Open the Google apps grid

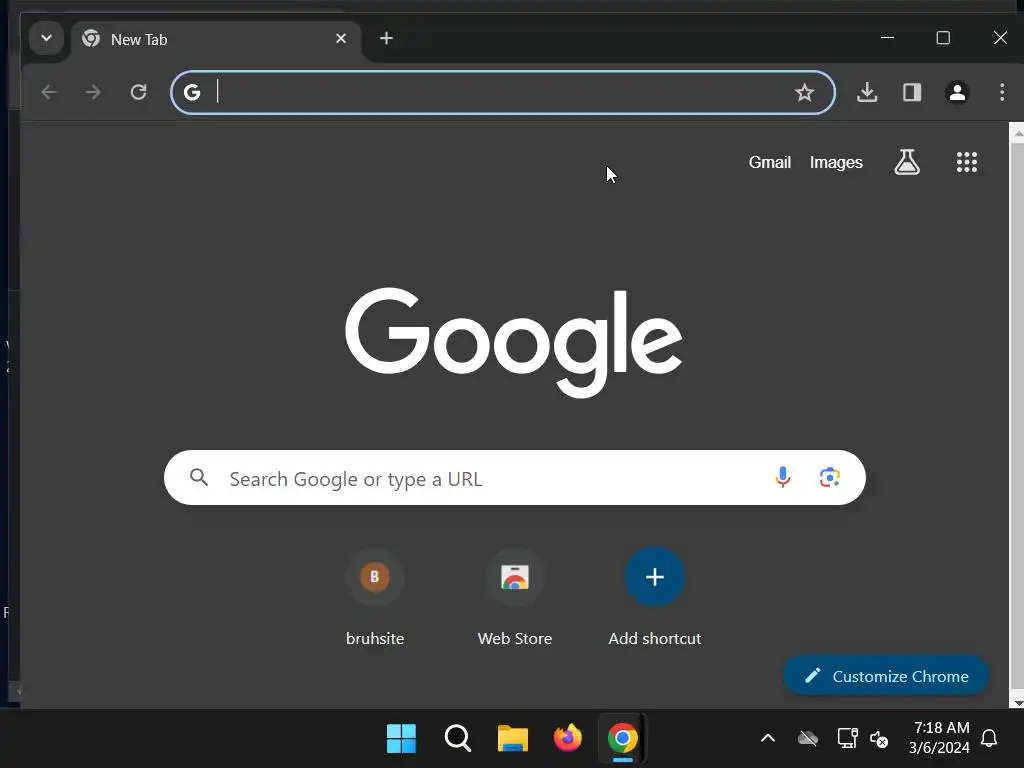coord(967,162)
